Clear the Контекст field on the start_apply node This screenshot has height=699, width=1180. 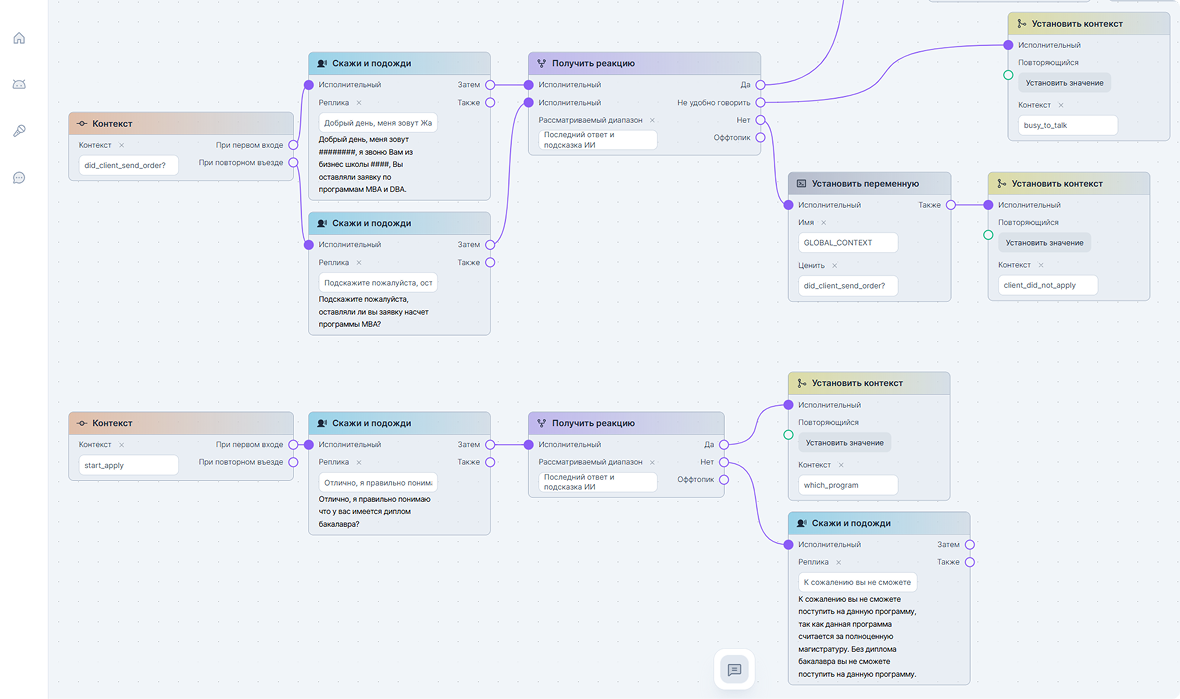pyautogui.click(x=121, y=445)
